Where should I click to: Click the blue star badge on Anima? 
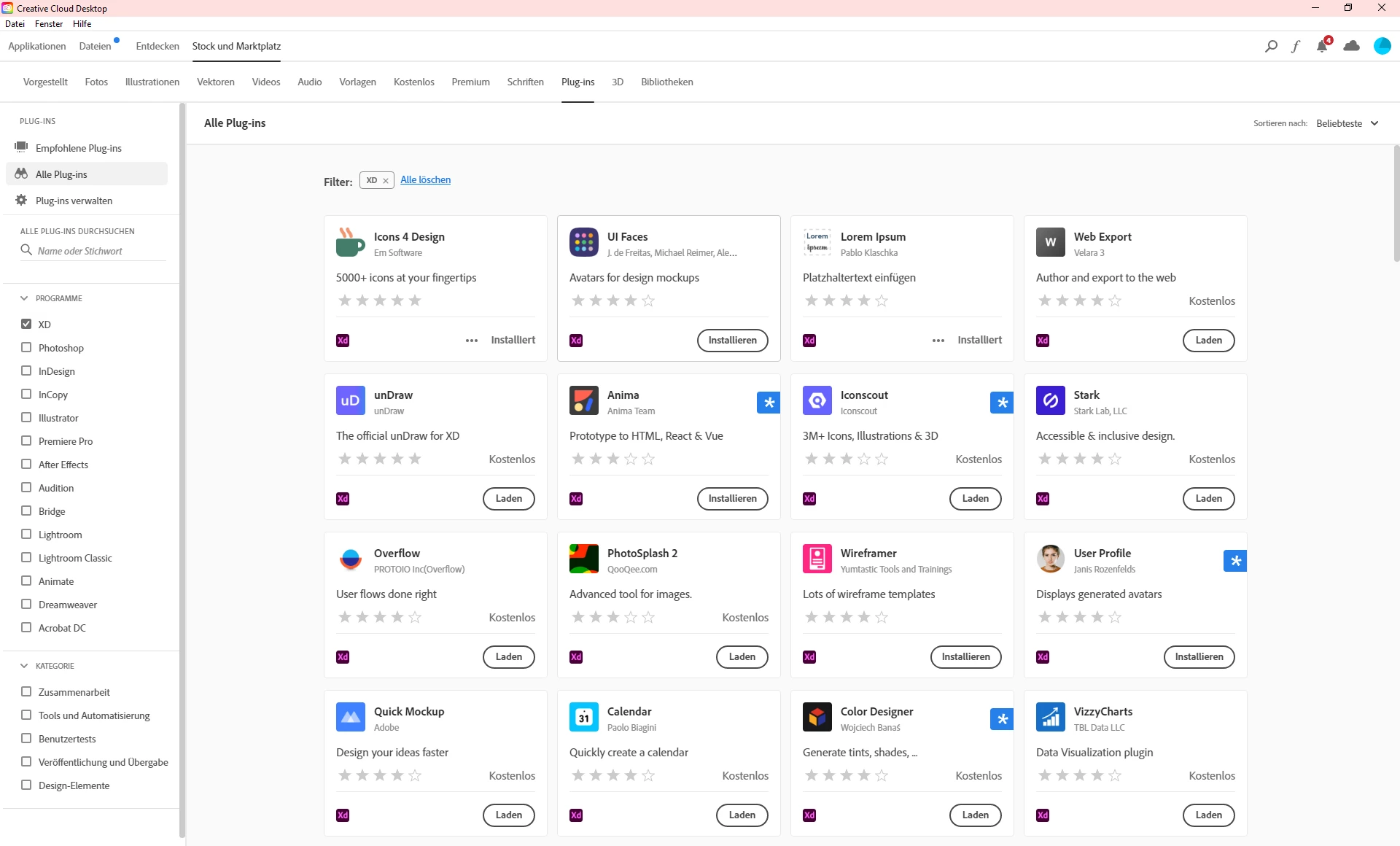coord(768,403)
